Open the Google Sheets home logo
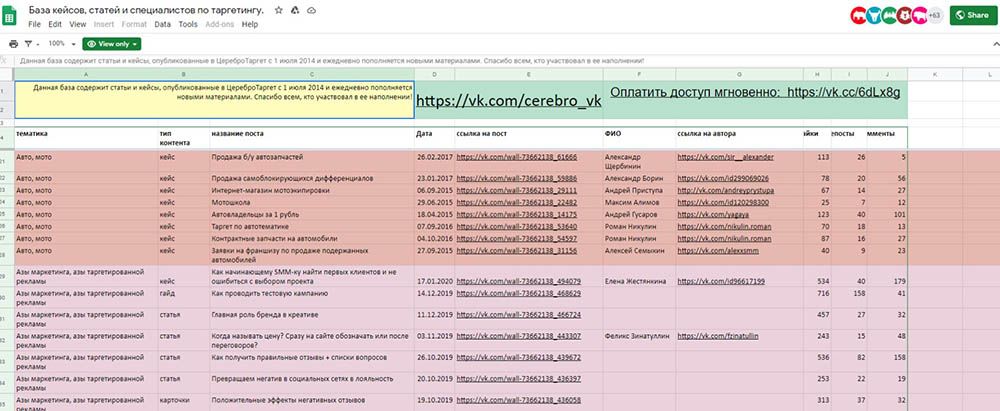1000x411 pixels. [10, 16]
